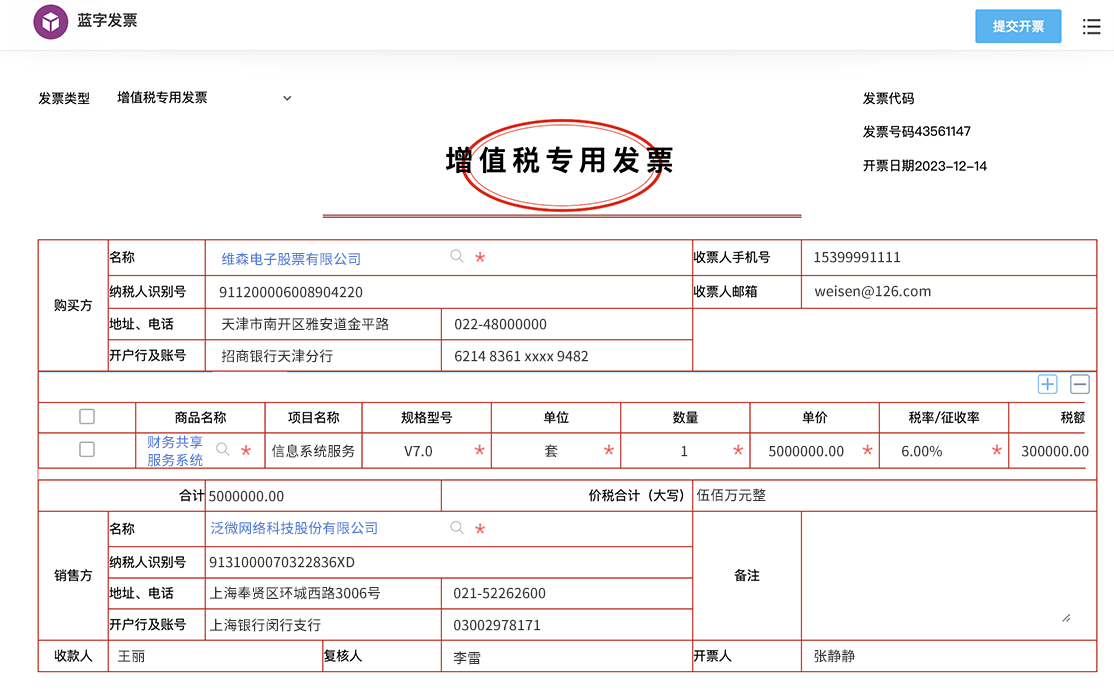Viewport: 1114px width, 691px height.
Task: Click the minus icon to remove row
Action: [x=1079, y=384]
